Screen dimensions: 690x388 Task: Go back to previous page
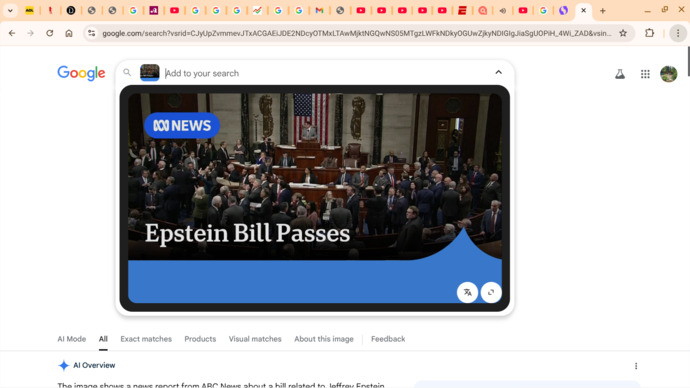click(x=12, y=33)
